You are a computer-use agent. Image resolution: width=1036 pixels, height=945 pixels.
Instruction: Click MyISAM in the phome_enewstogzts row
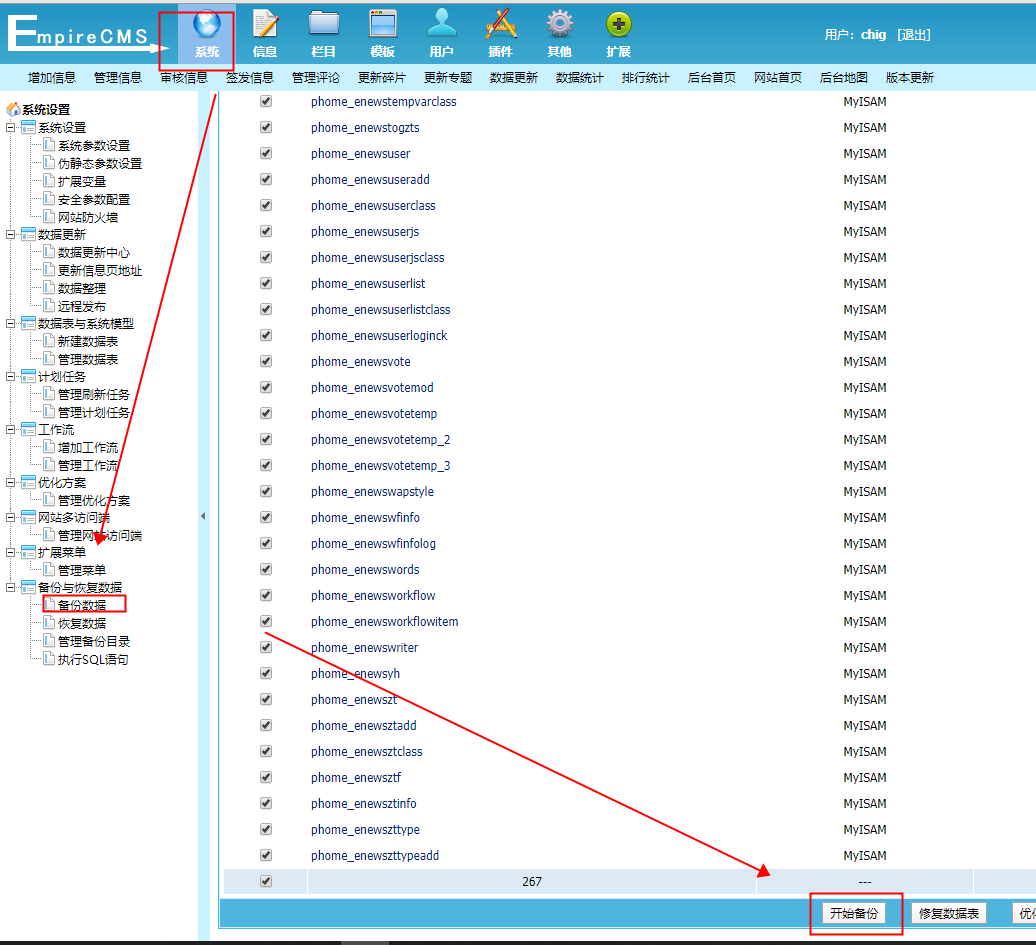865,128
